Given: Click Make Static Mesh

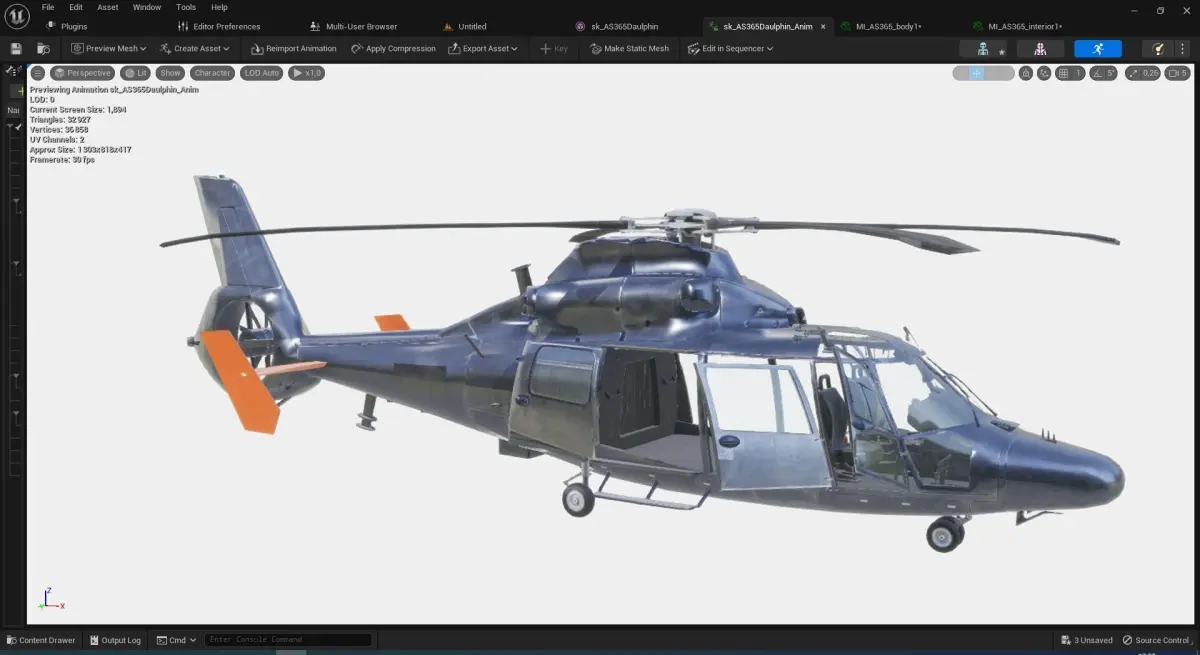Looking at the screenshot, I should tap(629, 48).
